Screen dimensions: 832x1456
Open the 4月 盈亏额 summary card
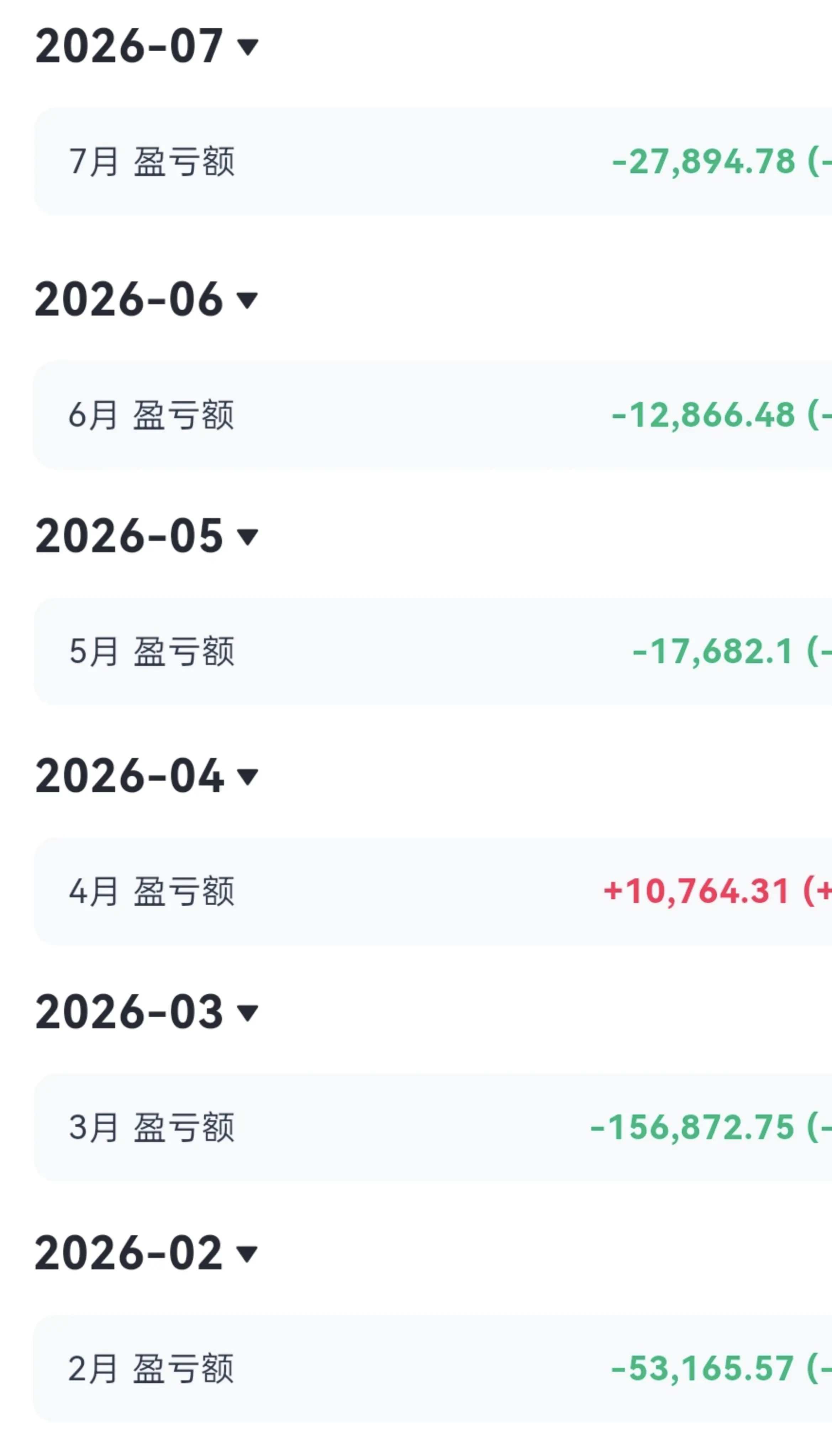coord(433,891)
